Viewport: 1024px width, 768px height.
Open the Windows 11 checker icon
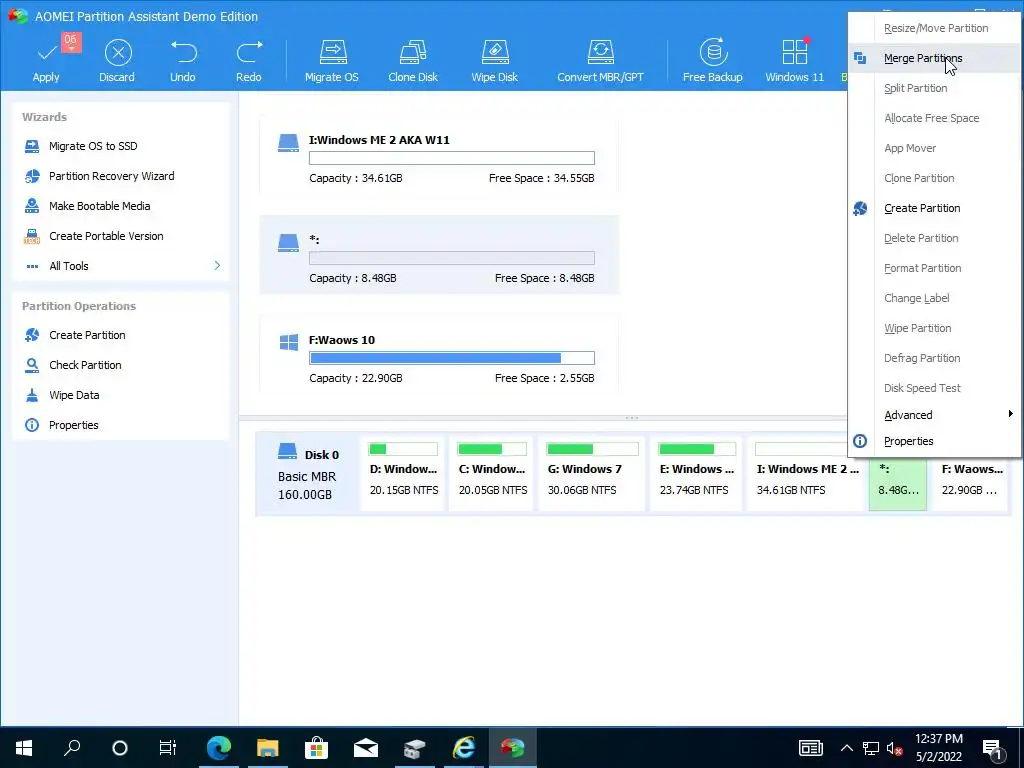pyautogui.click(x=795, y=52)
